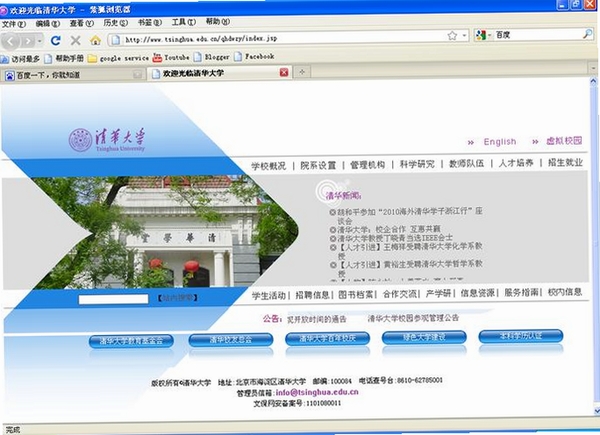
Task: Go back with the back arrow
Action: click(10, 41)
